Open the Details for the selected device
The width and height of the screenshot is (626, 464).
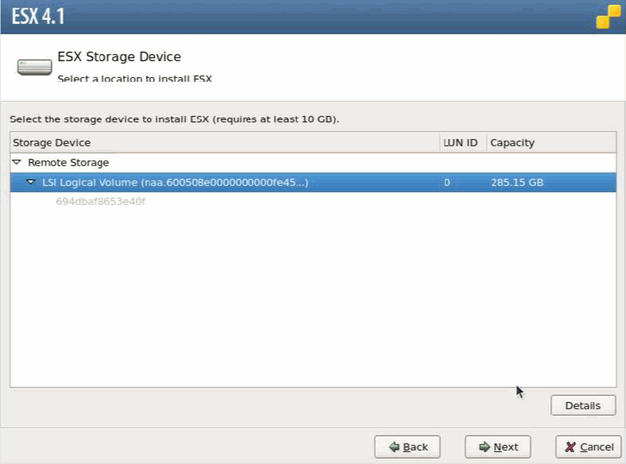click(582, 405)
